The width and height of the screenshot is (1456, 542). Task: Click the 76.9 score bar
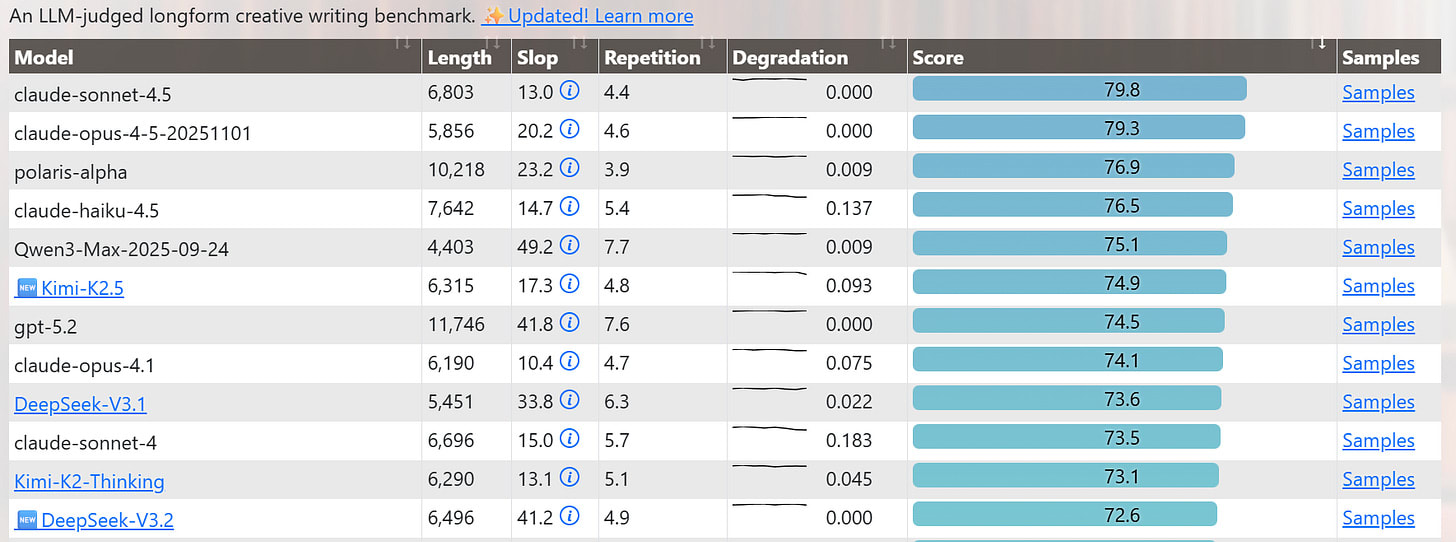(1074, 166)
